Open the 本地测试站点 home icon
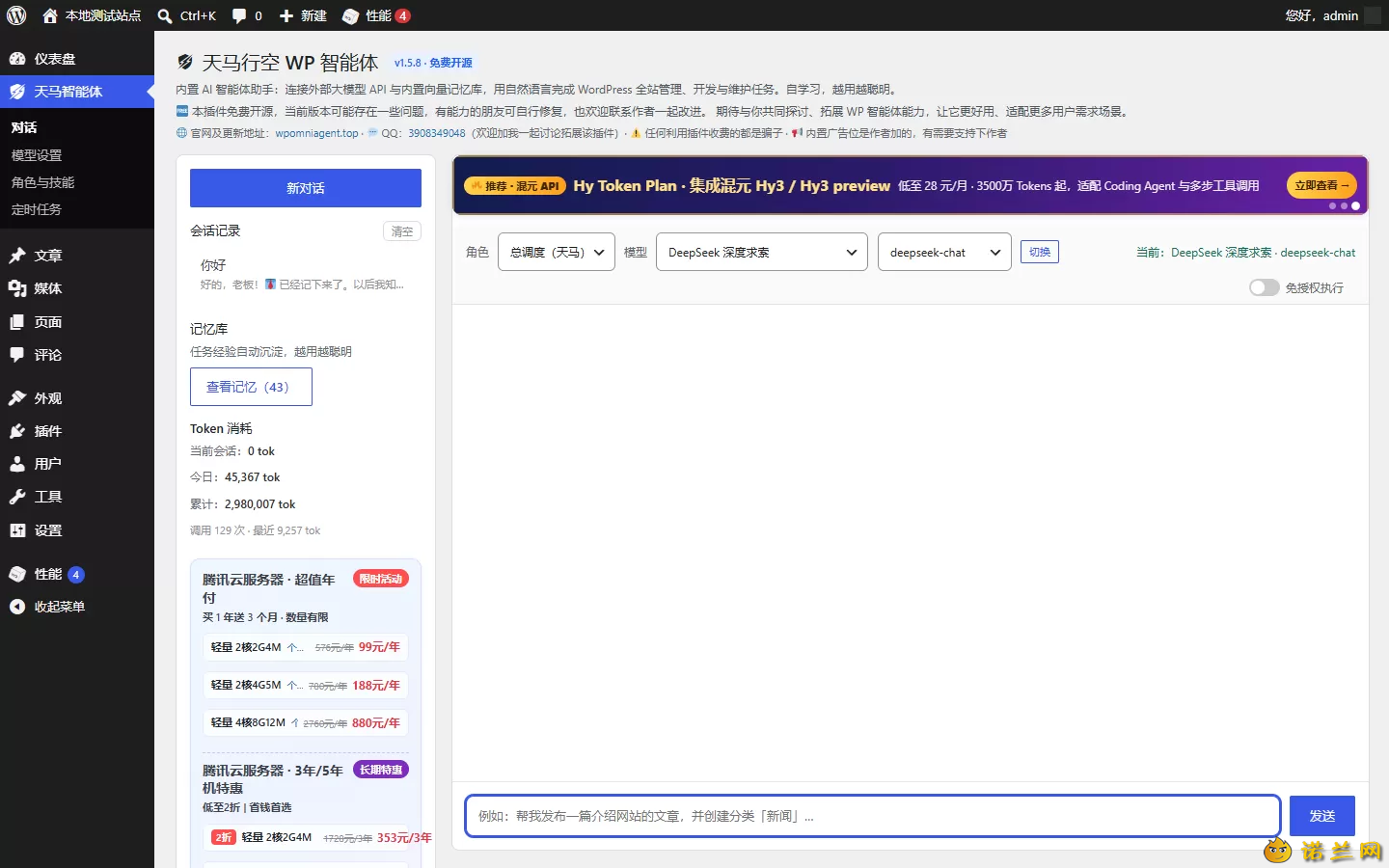Screen dimensions: 1389x868 click(x=50, y=15)
